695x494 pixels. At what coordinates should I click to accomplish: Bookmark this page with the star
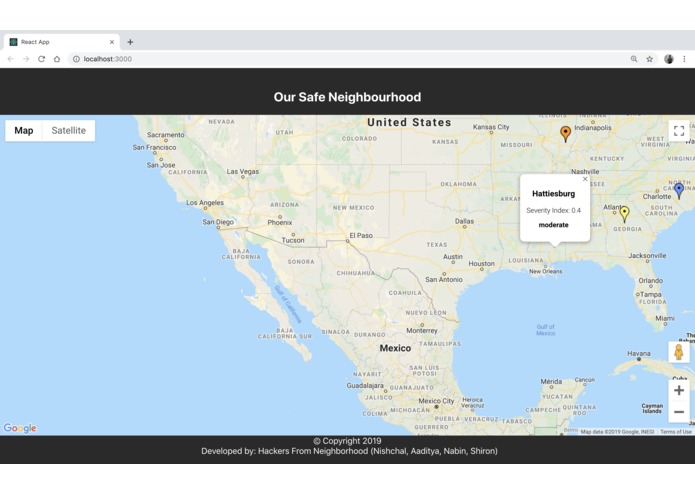point(649,59)
